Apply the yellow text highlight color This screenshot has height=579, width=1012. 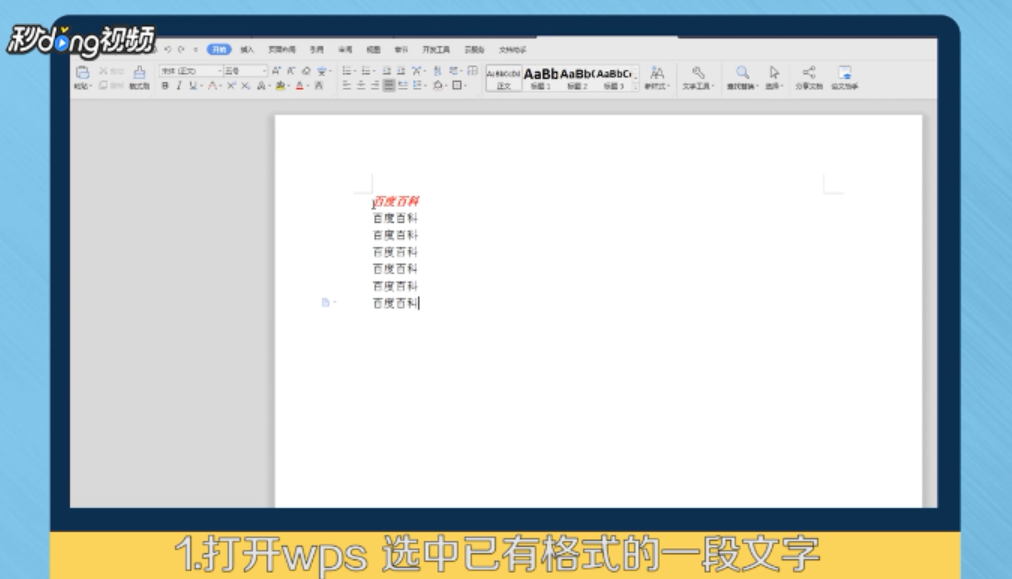280,86
